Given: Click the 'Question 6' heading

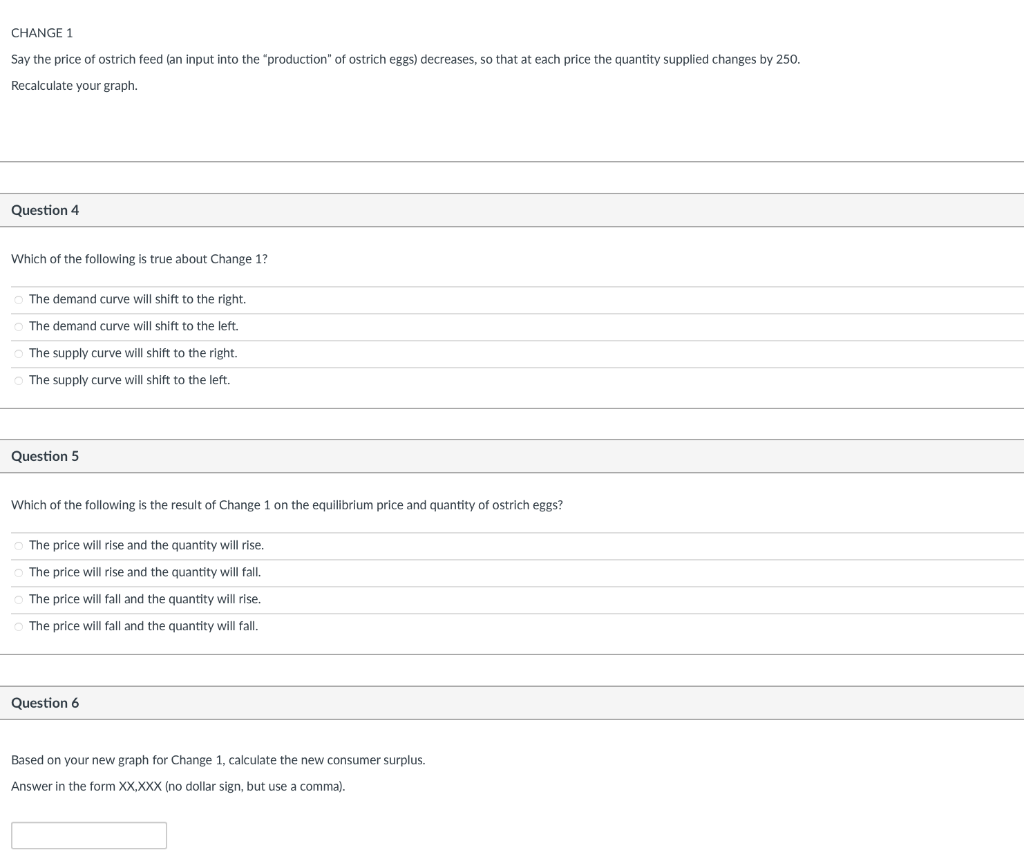Looking at the screenshot, I should coord(45,703).
